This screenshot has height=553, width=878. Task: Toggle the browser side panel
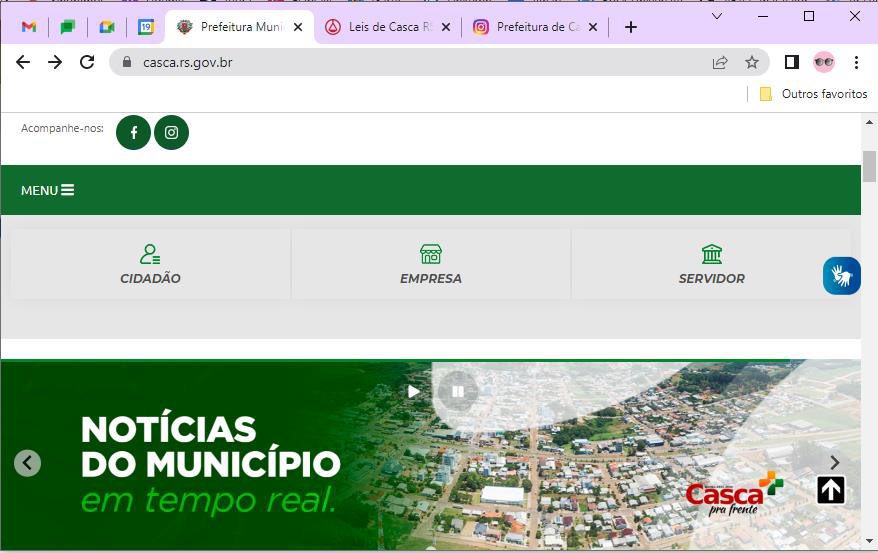click(x=792, y=62)
